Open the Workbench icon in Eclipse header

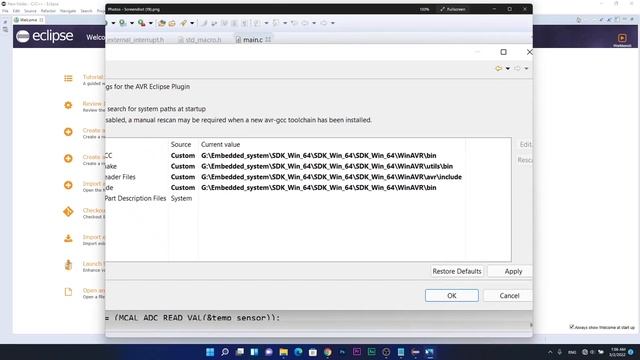[622, 38]
